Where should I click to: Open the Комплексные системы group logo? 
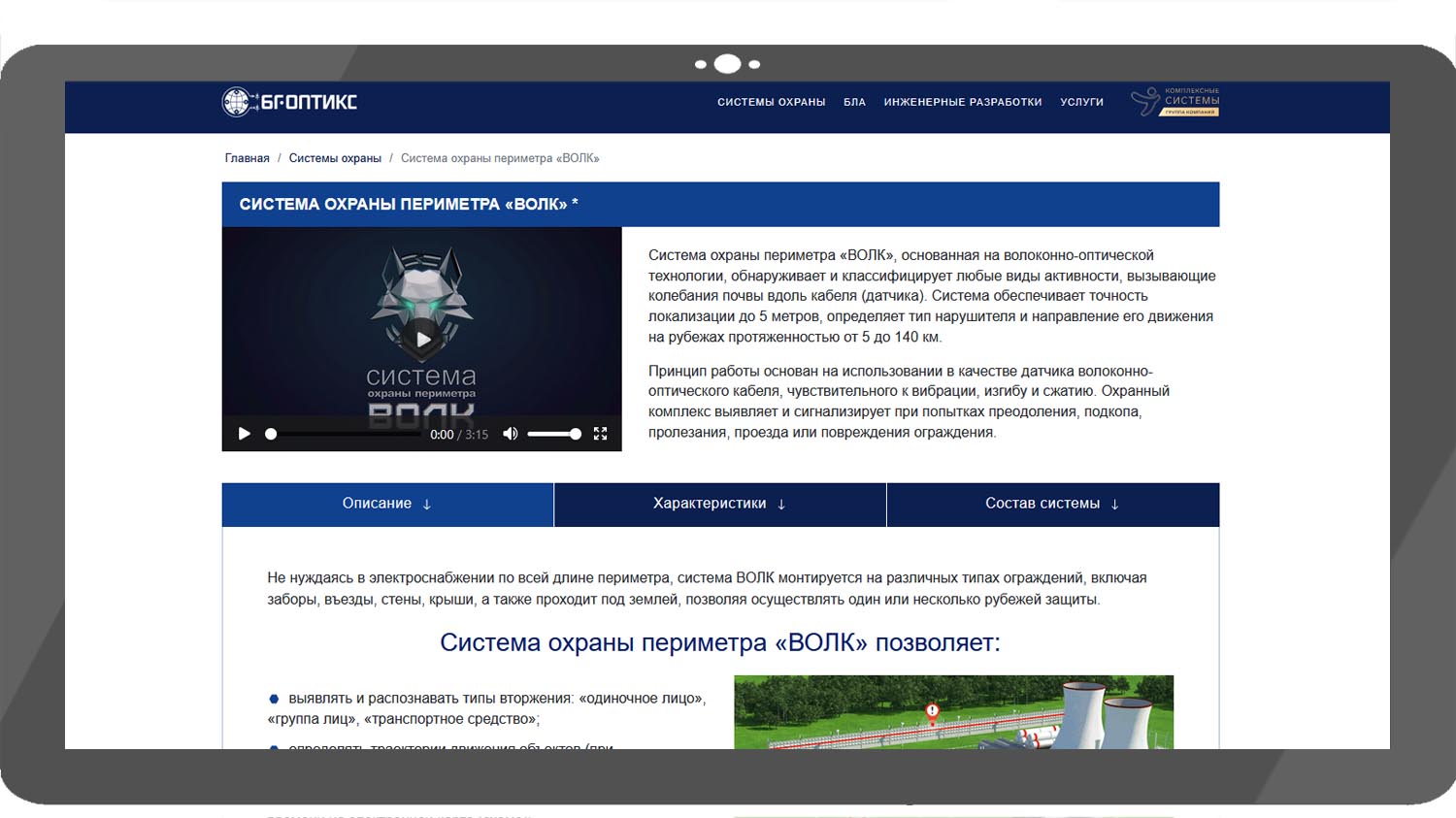click(1175, 102)
